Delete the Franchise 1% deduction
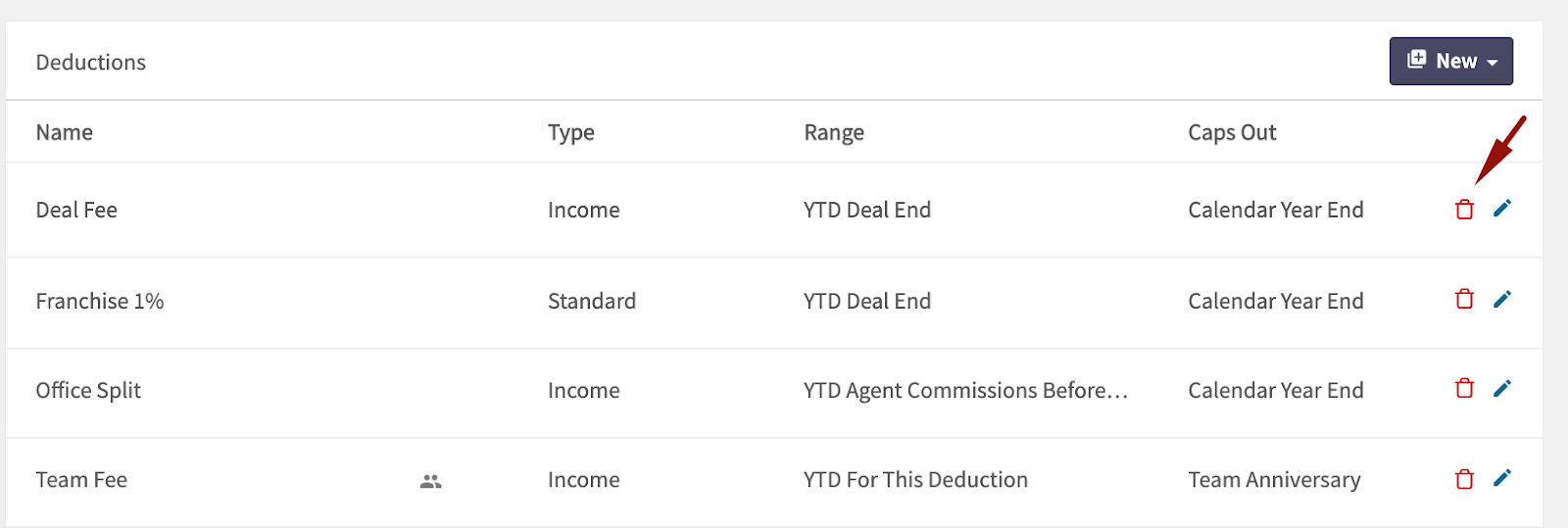Screen dimensions: 1568x528 pos(1464,299)
